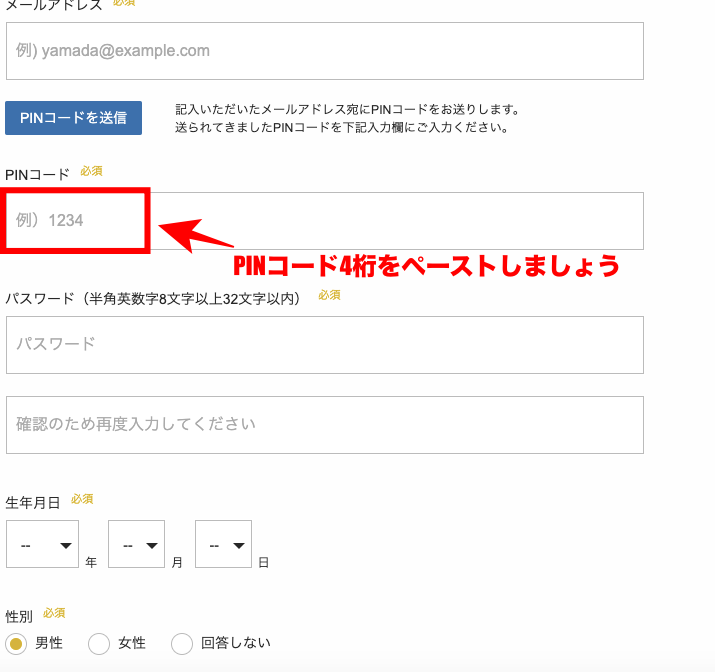Select the 回答しない radio button
The width and height of the screenshot is (715, 672).
[182, 643]
